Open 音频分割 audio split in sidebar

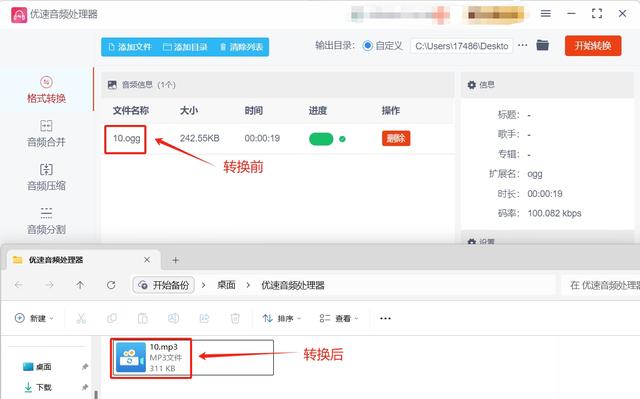(46, 221)
